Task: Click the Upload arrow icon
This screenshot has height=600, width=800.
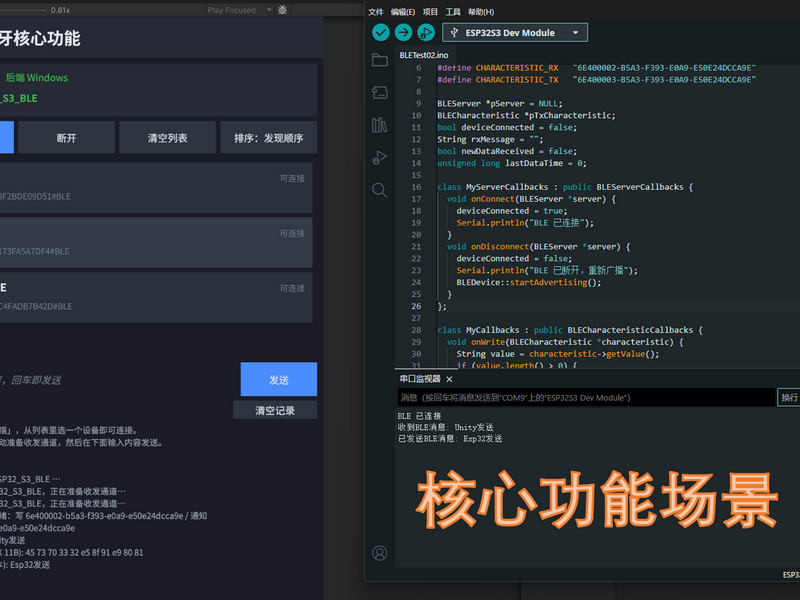Action: tap(403, 33)
